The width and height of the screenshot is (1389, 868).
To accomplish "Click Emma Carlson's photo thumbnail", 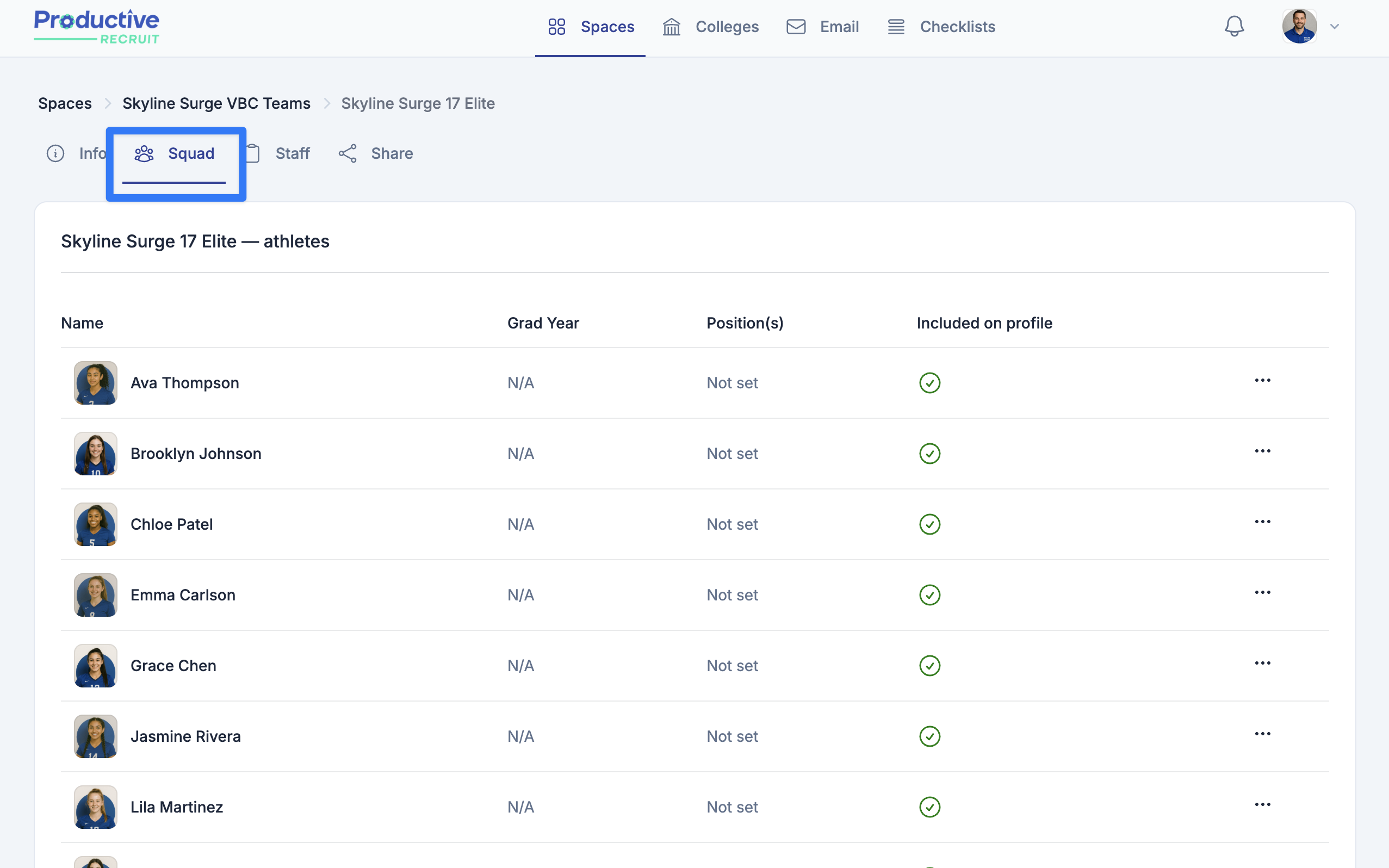I will (x=96, y=595).
